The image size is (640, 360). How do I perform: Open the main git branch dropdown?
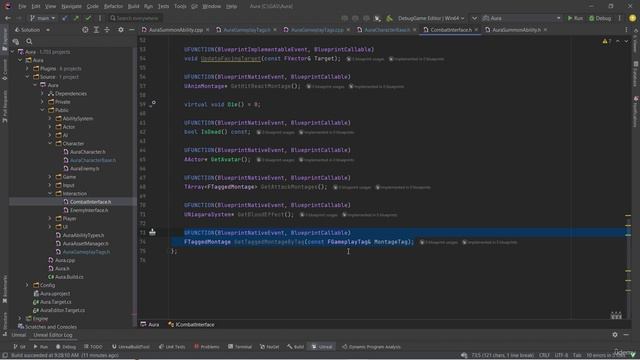point(42,18)
